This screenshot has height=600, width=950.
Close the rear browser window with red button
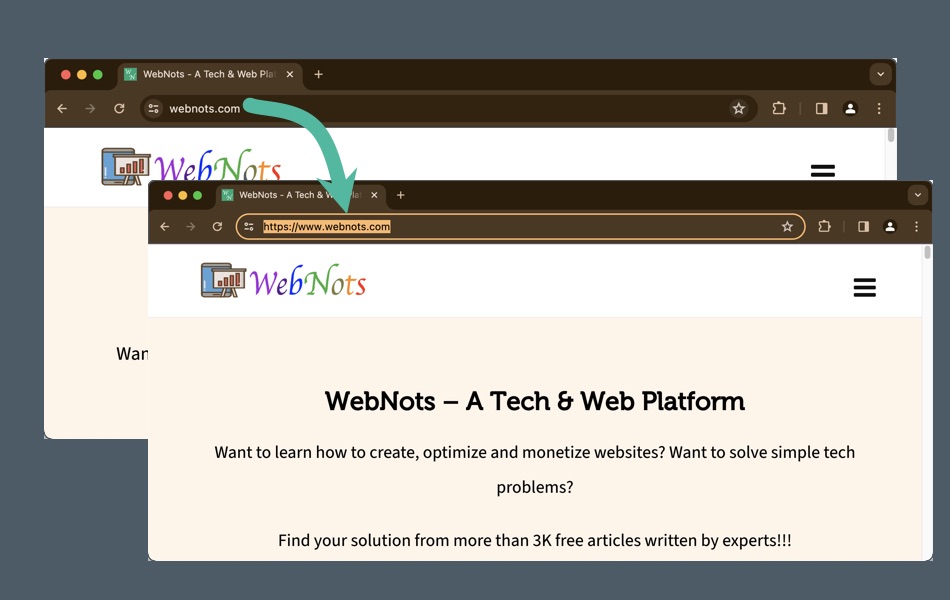[66, 75]
